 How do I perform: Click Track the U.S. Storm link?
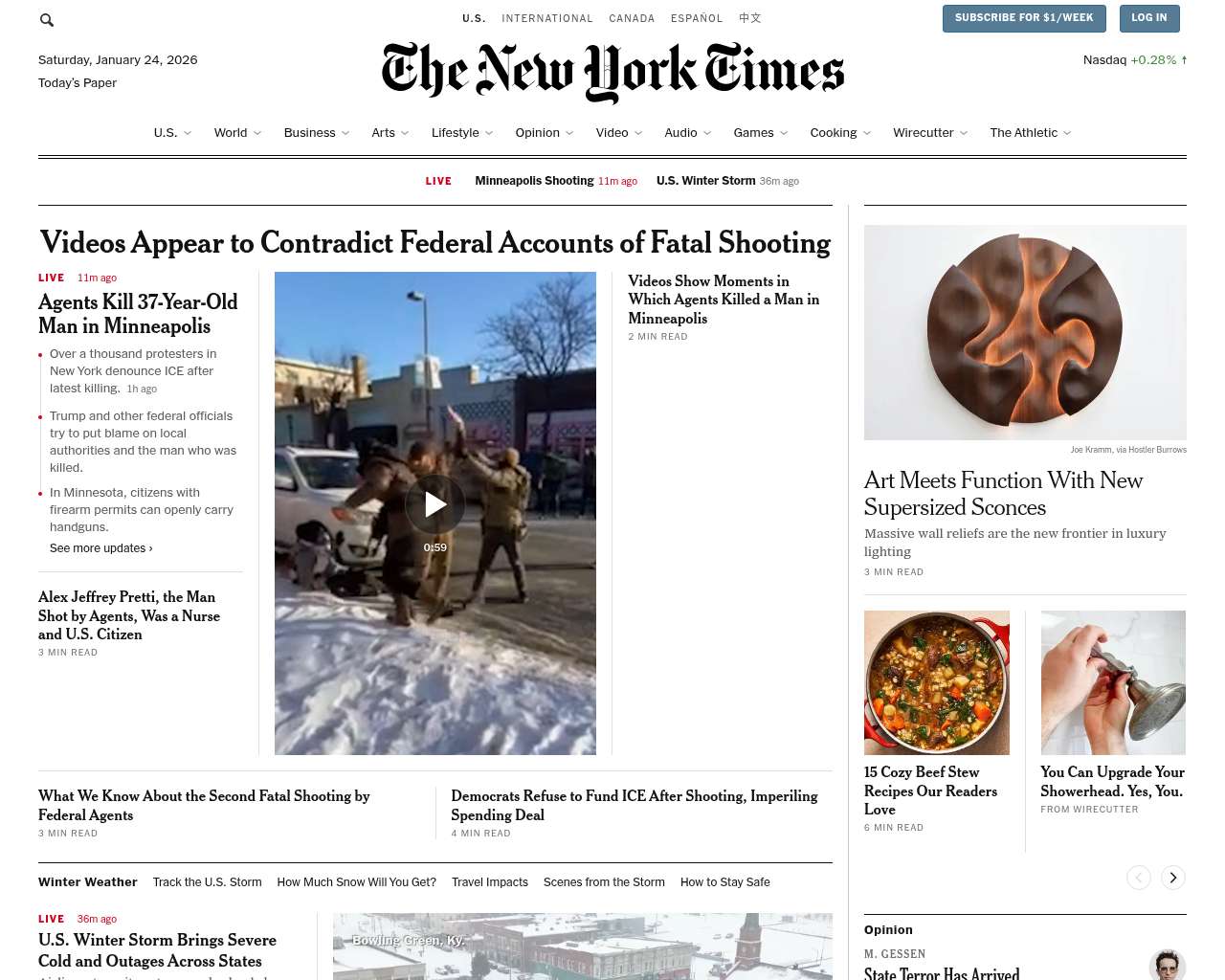coord(207,882)
